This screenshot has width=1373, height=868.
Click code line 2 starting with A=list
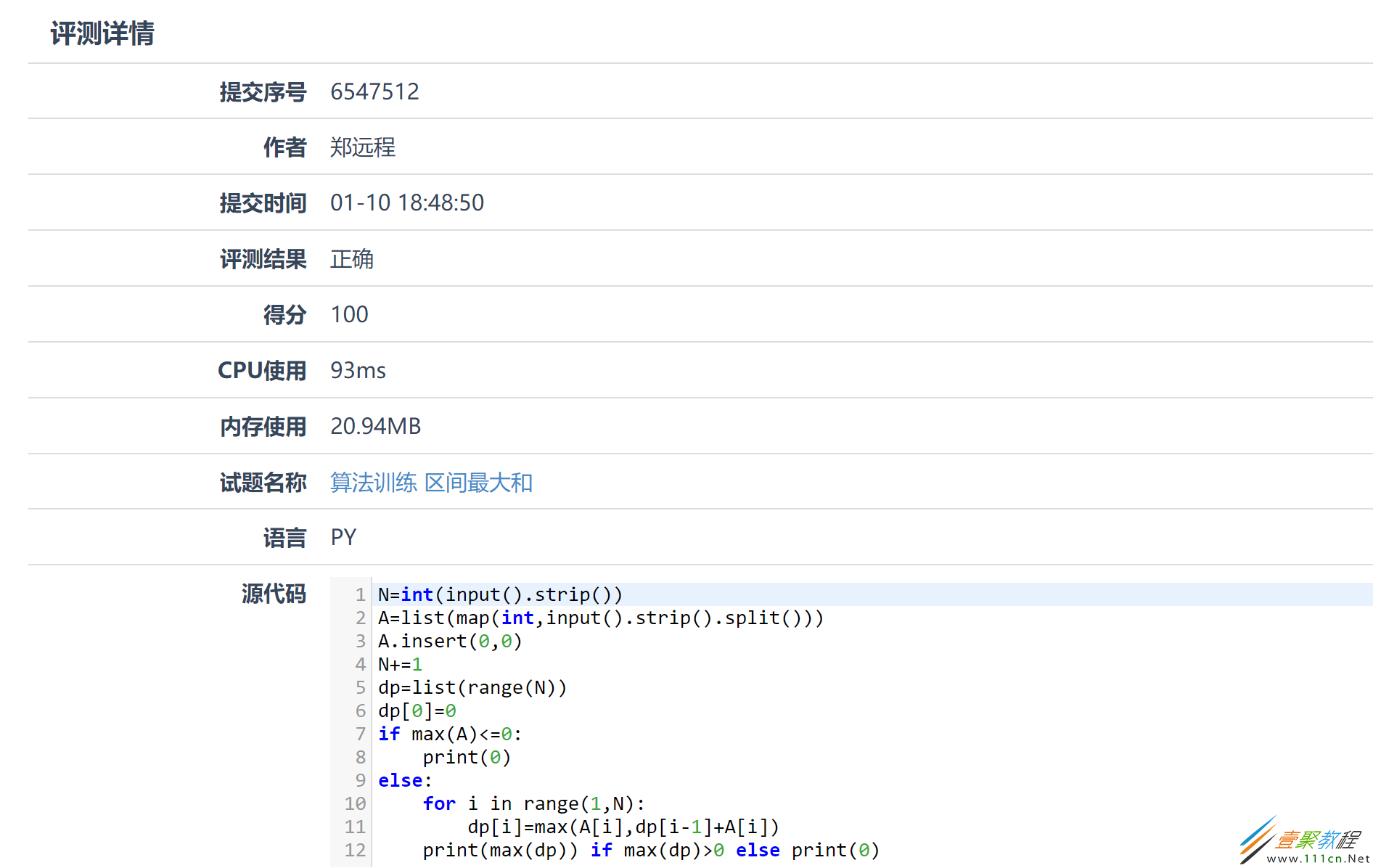(600, 618)
